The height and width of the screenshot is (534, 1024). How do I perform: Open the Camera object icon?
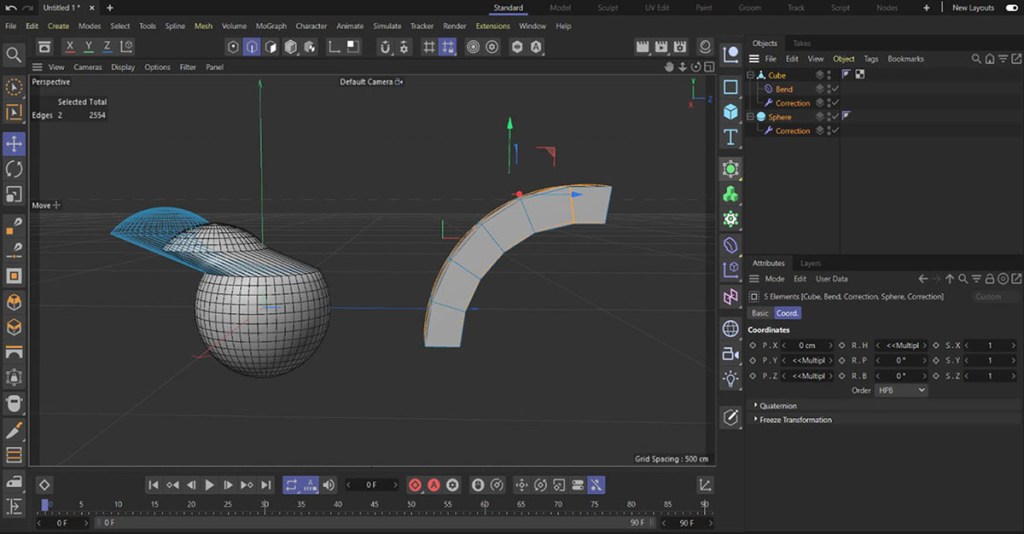pyautogui.click(x=731, y=353)
